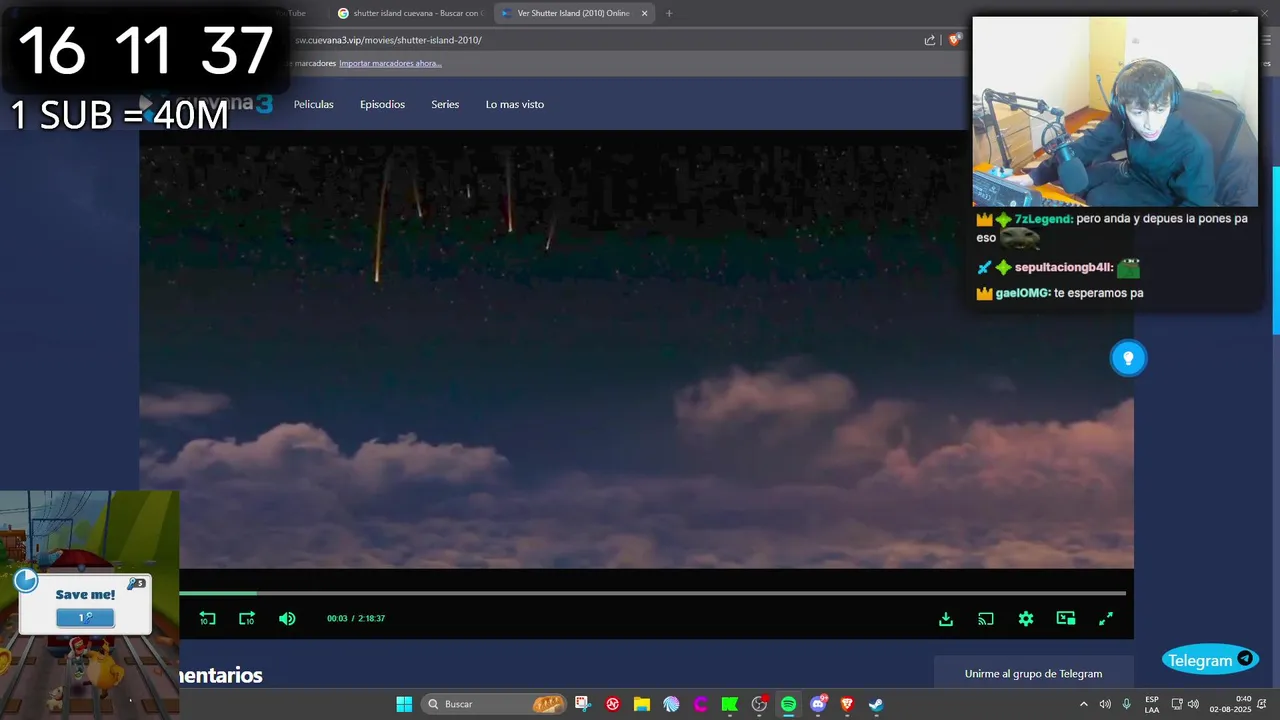
Task: Click the Save me! button in the game overlay
Action: (x=85, y=617)
